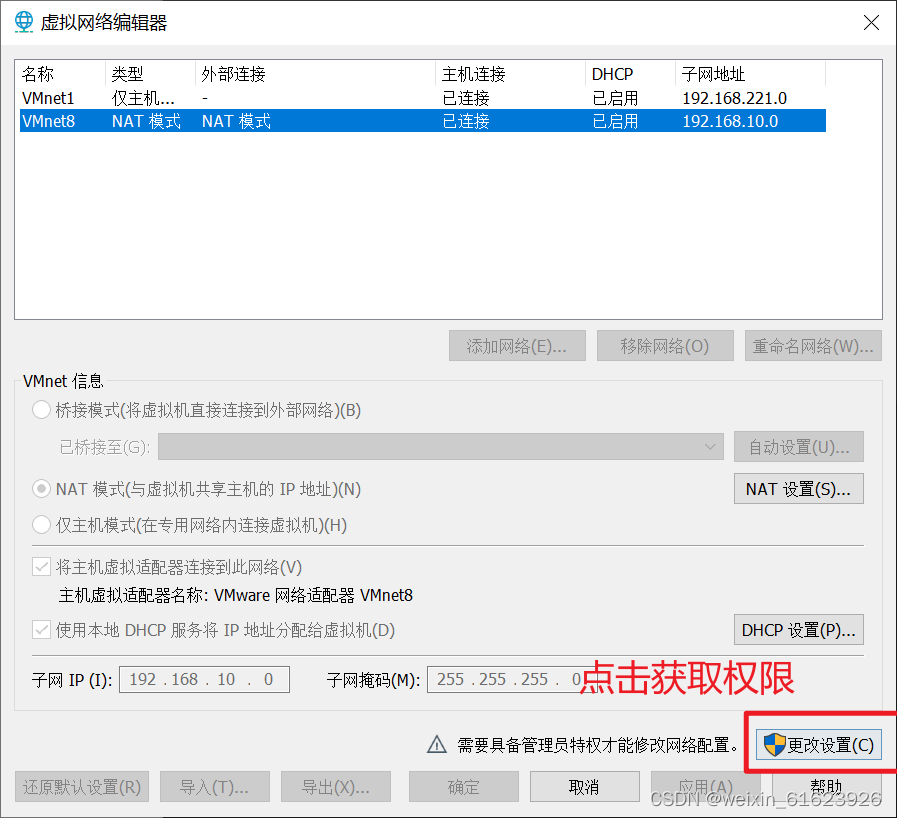The height and width of the screenshot is (818, 897).
Task: Click the 重命名网络(W) button
Action: point(813,346)
